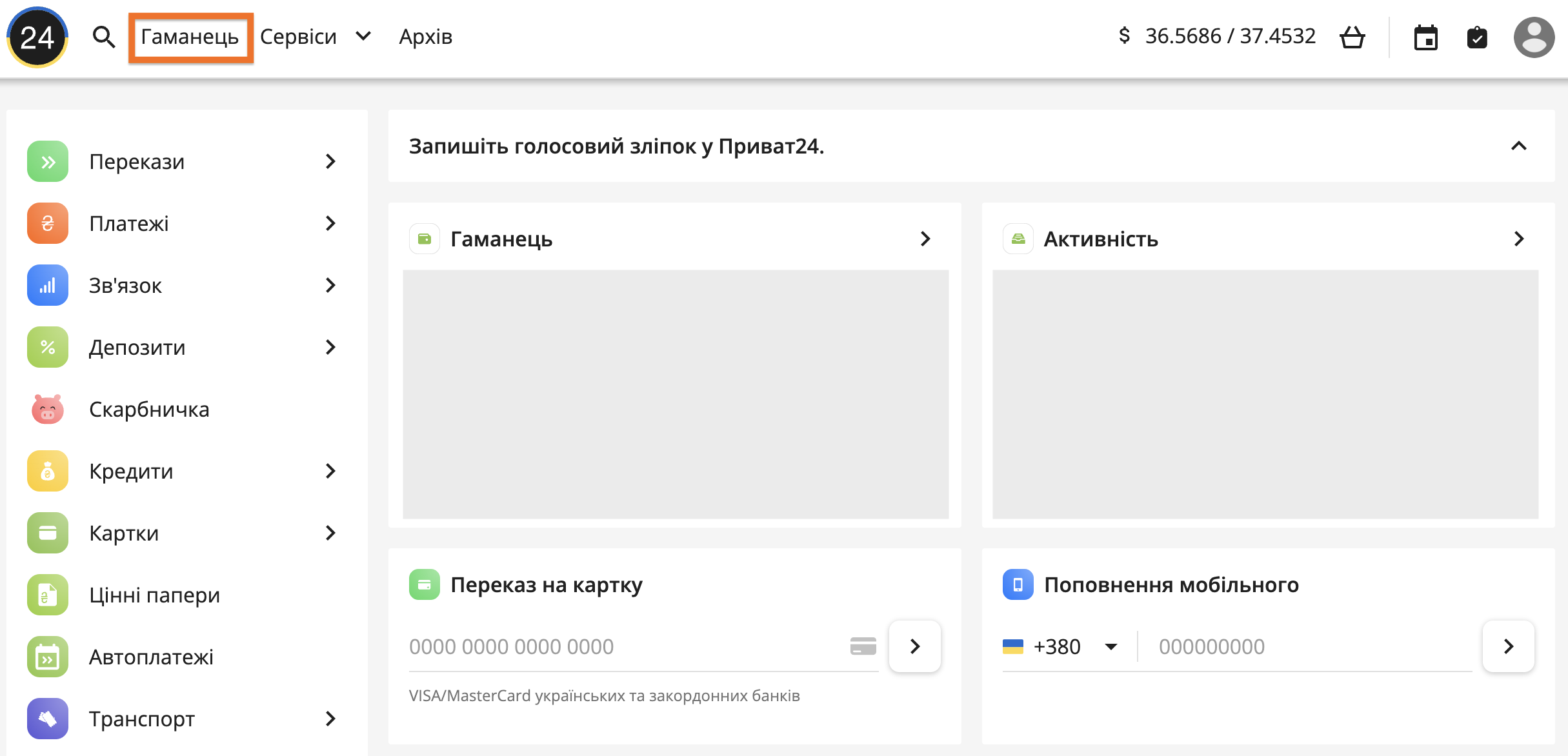Expand the Перекази sidebar chevron

[x=330, y=161]
